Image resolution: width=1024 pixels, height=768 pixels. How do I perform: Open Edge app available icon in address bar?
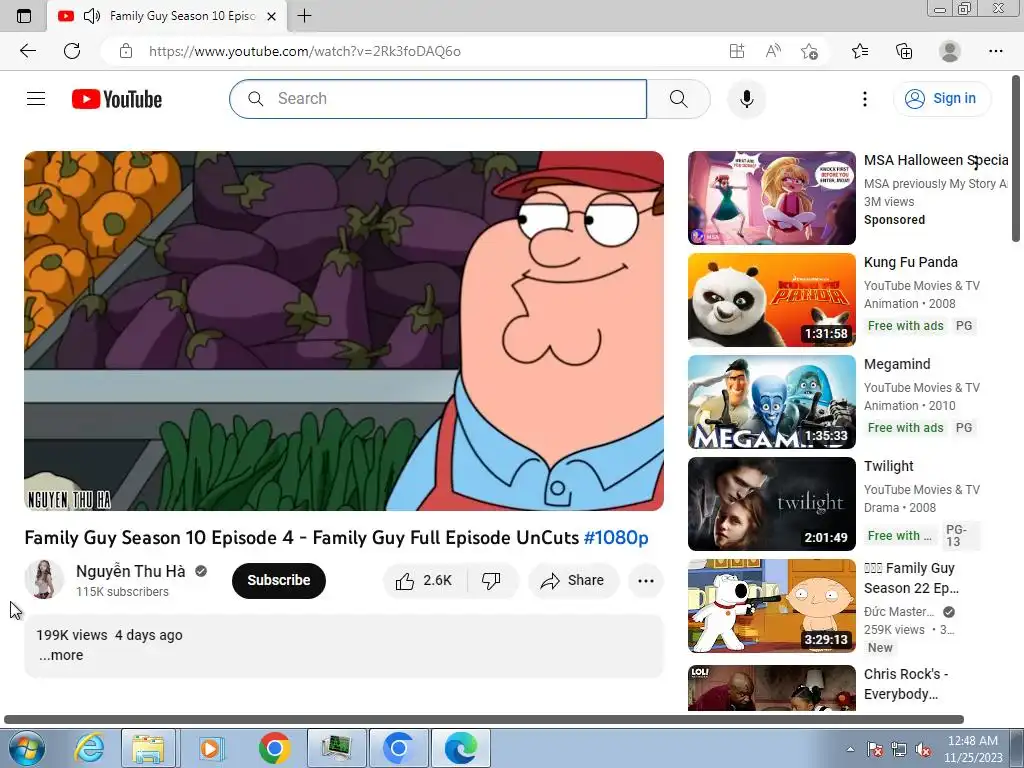coord(737,51)
